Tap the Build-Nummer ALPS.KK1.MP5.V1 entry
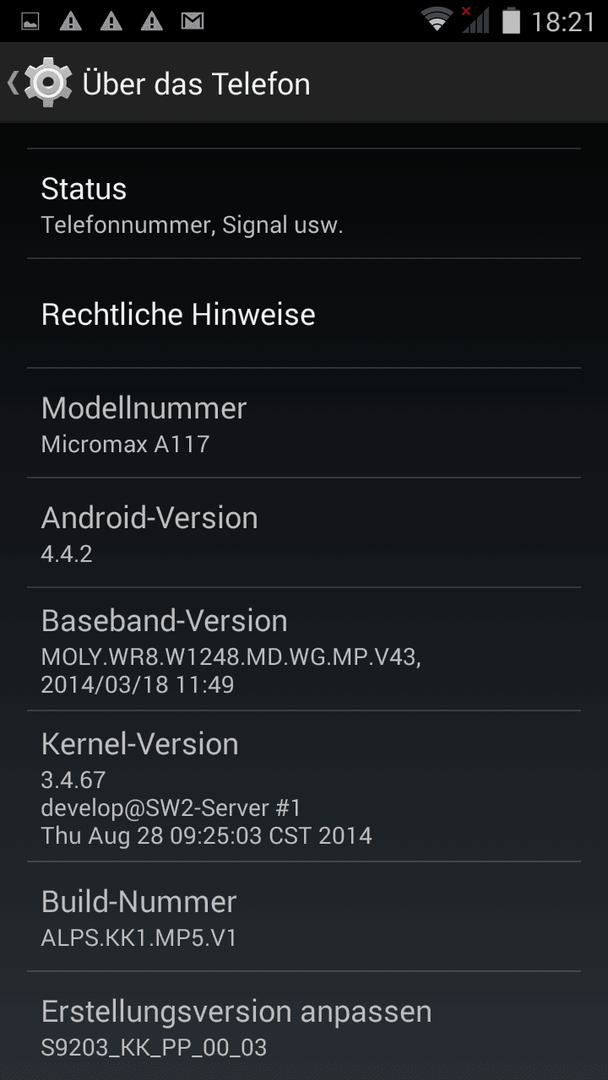This screenshot has height=1080, width=608. 304,916
